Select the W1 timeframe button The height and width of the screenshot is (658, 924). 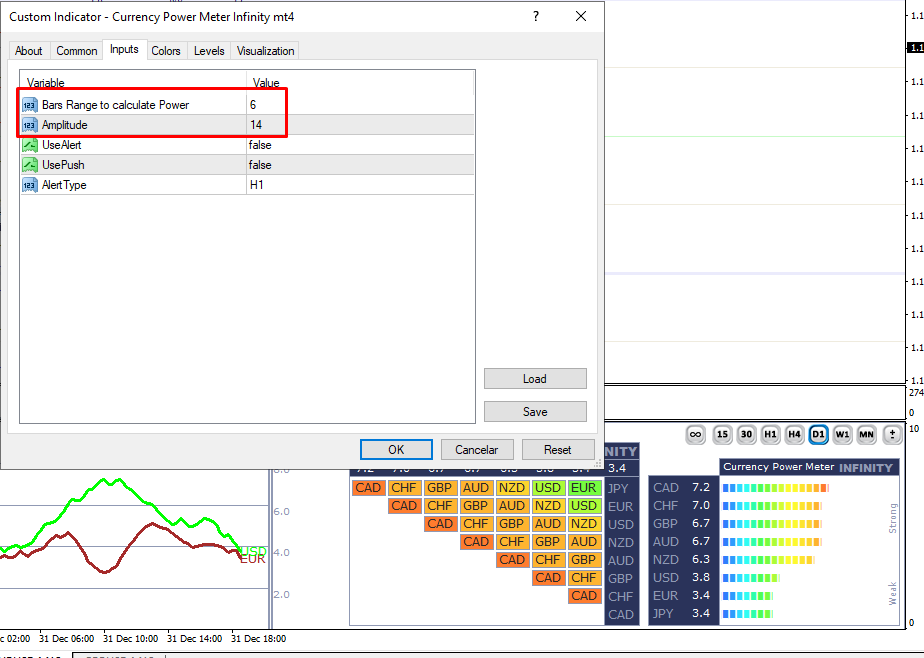point(843,435)
